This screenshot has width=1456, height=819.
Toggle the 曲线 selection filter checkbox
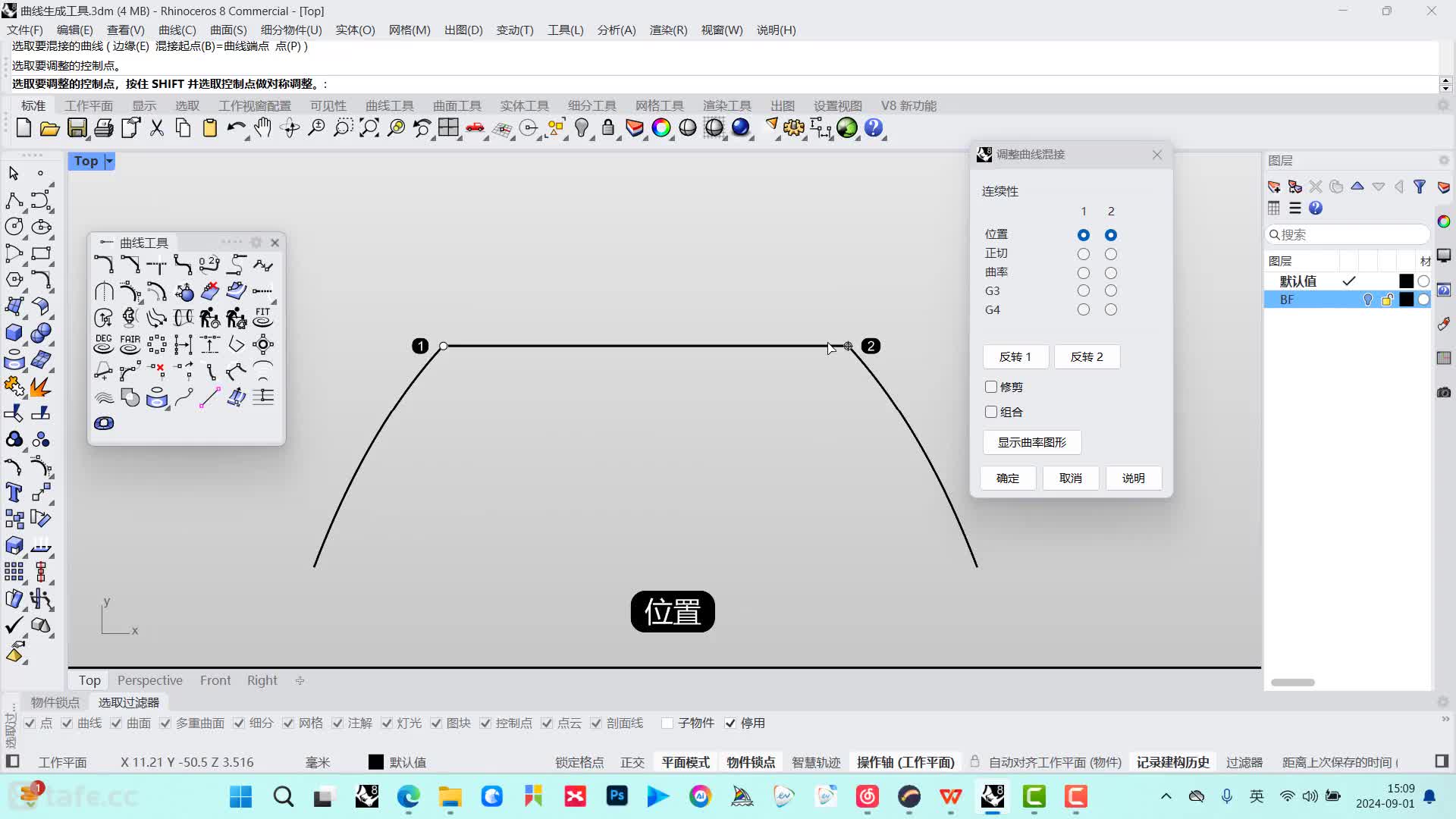(67, 723)
